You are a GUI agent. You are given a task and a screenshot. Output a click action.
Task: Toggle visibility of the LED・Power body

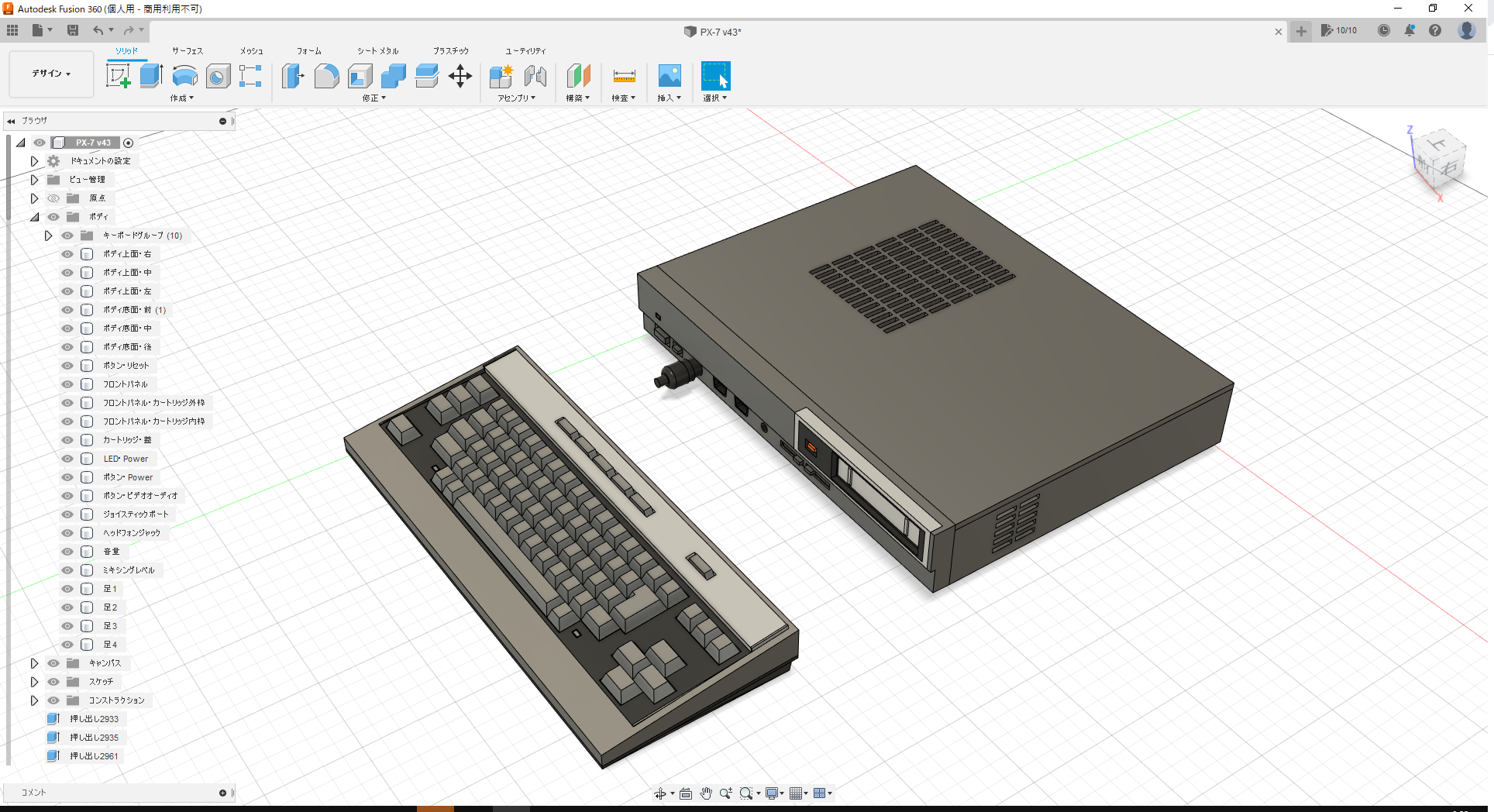(x=67, y=459)
